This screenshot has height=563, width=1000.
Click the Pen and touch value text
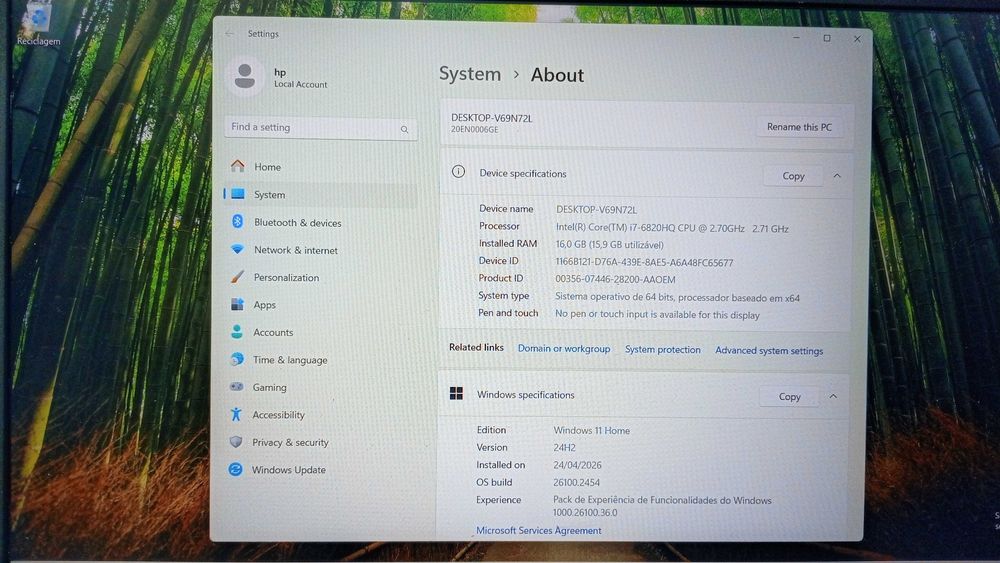pyautogui.click(x=658, y=314)
